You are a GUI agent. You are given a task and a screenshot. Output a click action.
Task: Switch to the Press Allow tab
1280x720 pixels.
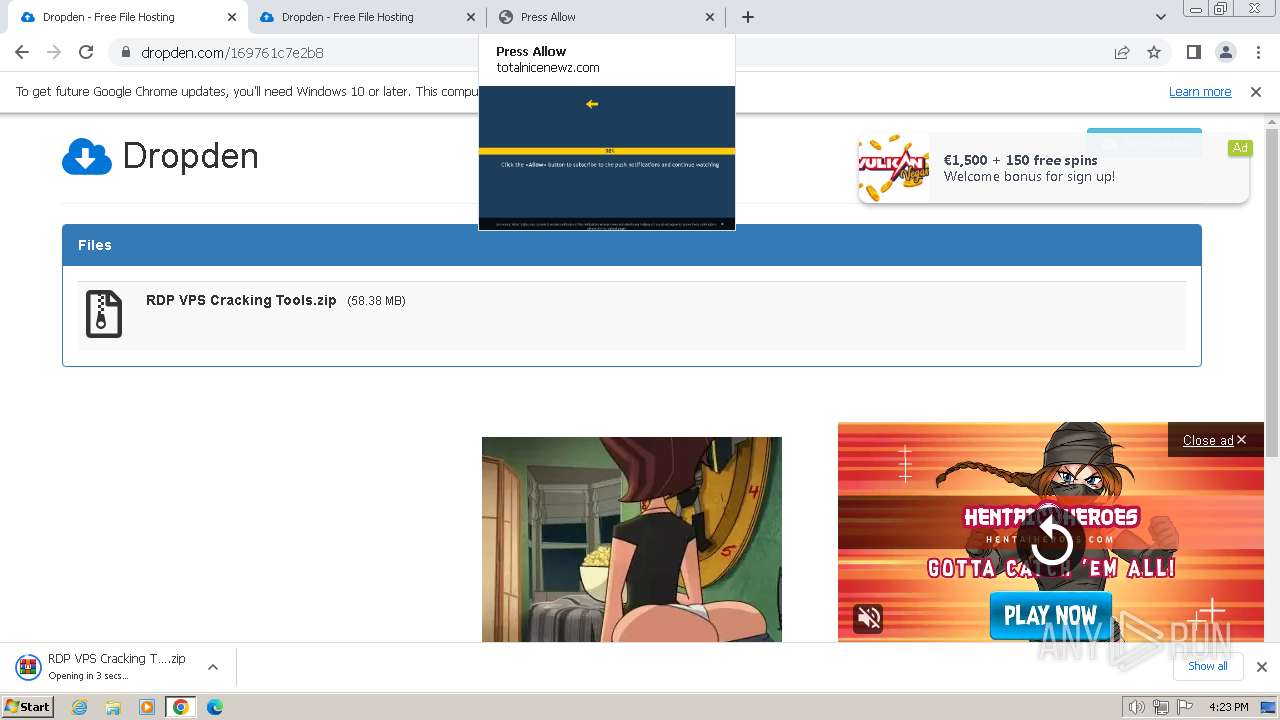click(x=608, y=17)
